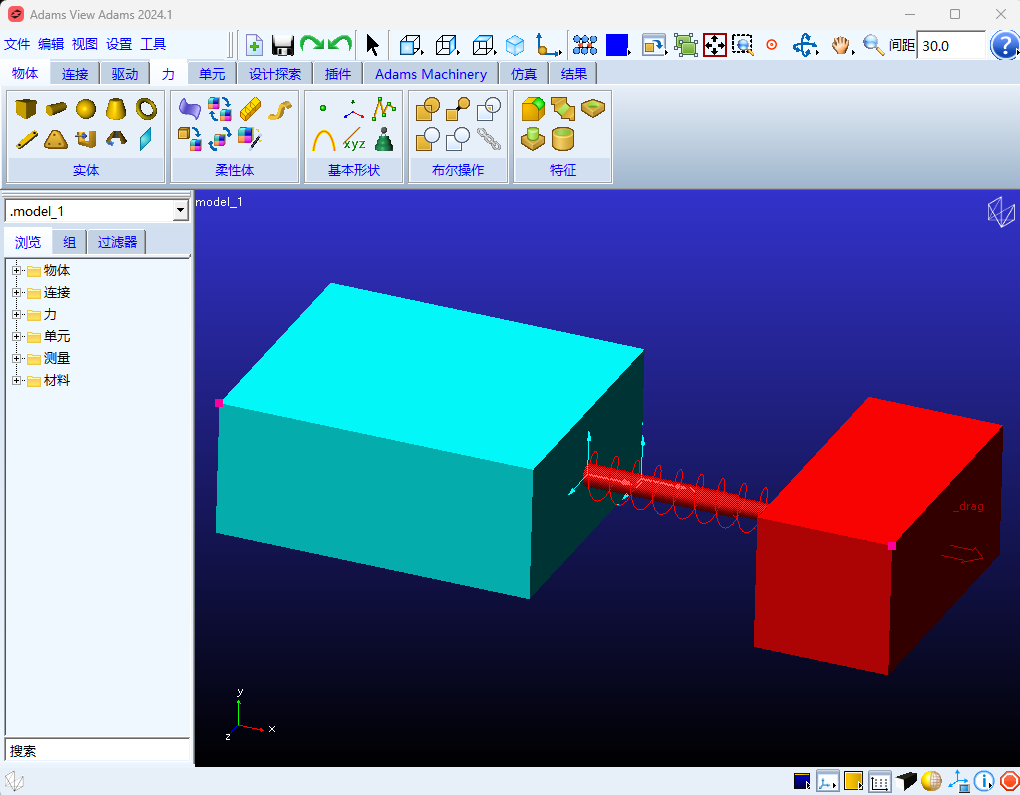Screen dimensions: 1020x795
Task: Select the Polyline construction tool
Action: [x=384, y=109]
